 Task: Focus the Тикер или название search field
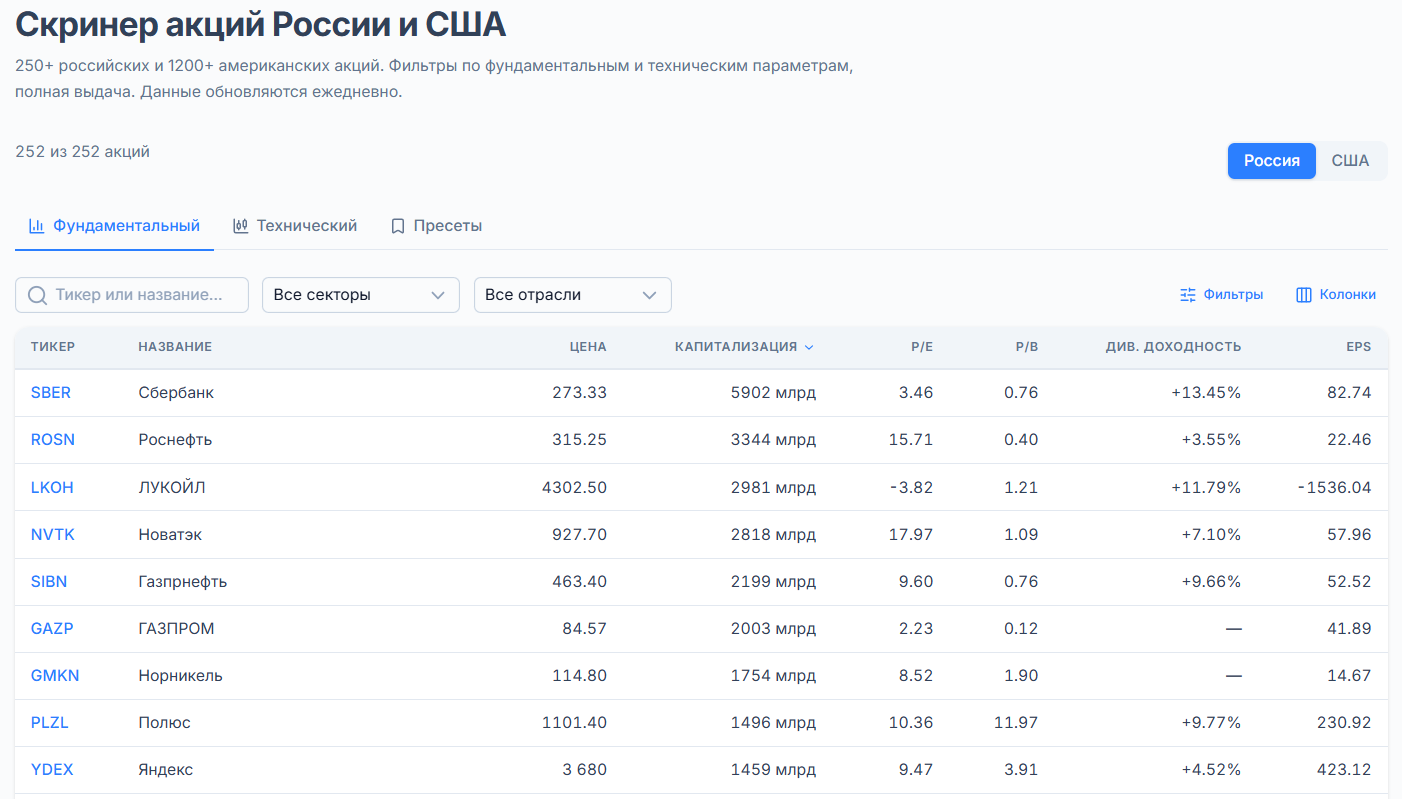click(132, 295)
